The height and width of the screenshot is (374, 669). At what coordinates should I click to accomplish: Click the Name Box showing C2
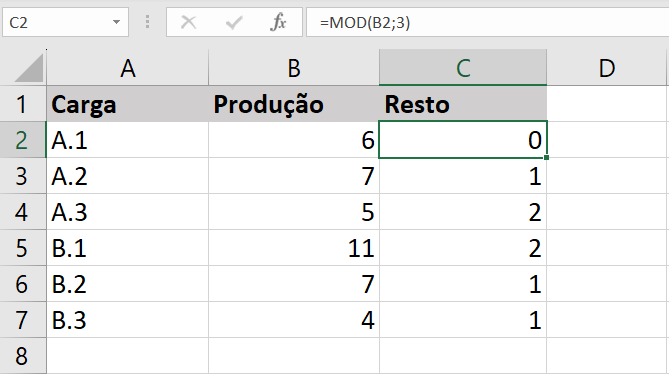click(65, 22)
